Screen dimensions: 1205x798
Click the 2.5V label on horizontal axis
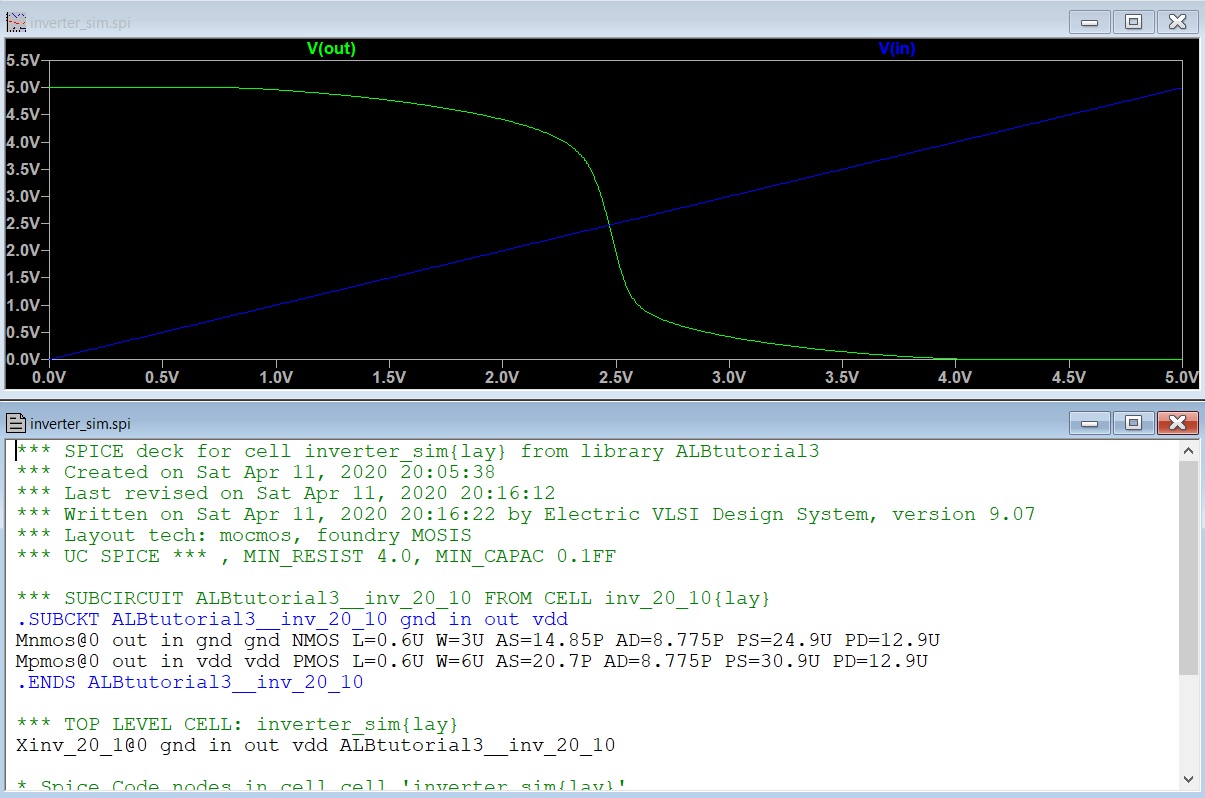click(x=615, y=377)
